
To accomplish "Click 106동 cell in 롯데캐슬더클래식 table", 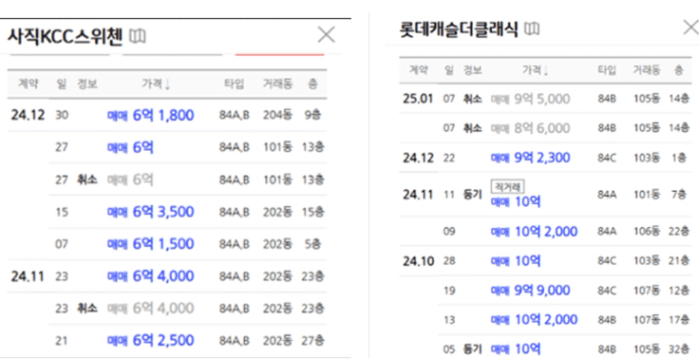I will point(647,231).
